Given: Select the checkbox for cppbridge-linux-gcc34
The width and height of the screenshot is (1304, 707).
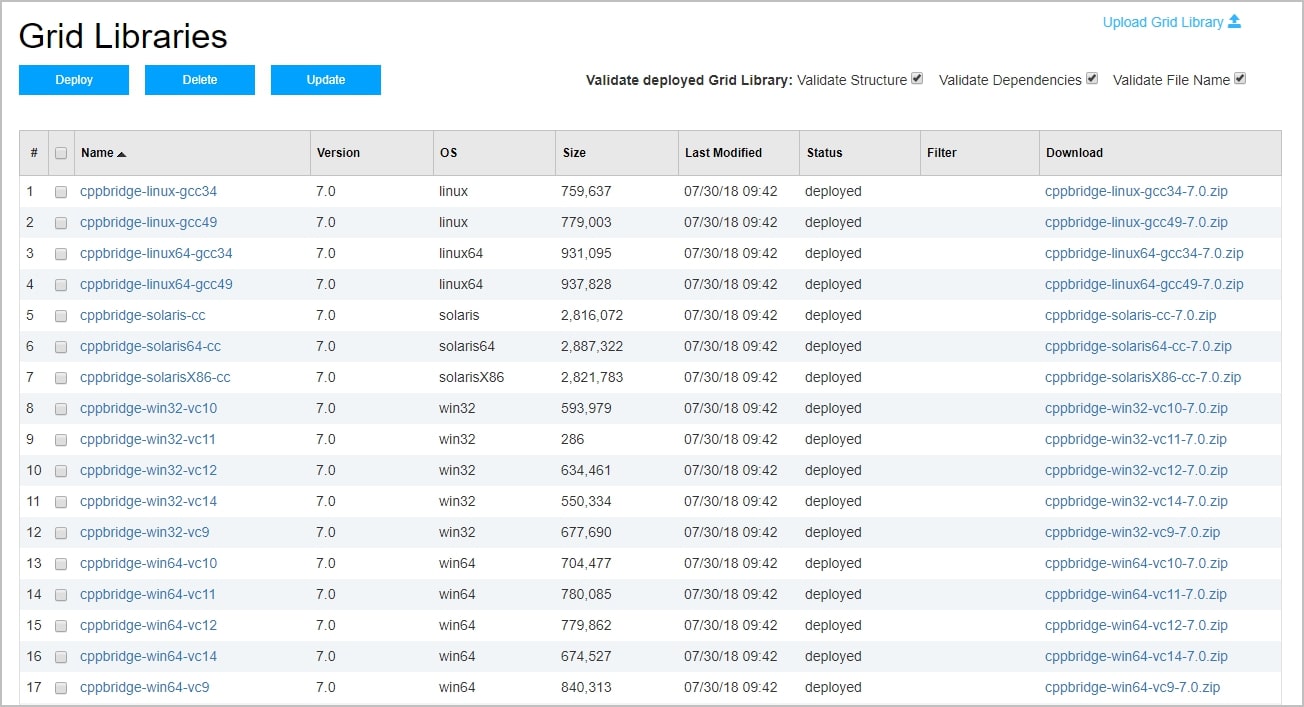Looking at the screenshot, I should click(61, 191).
